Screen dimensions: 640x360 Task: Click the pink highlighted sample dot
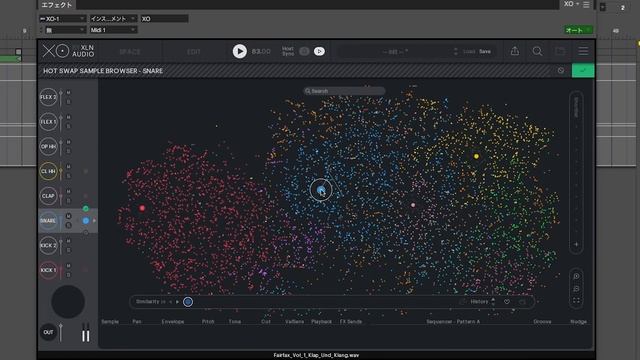[413, 205]
